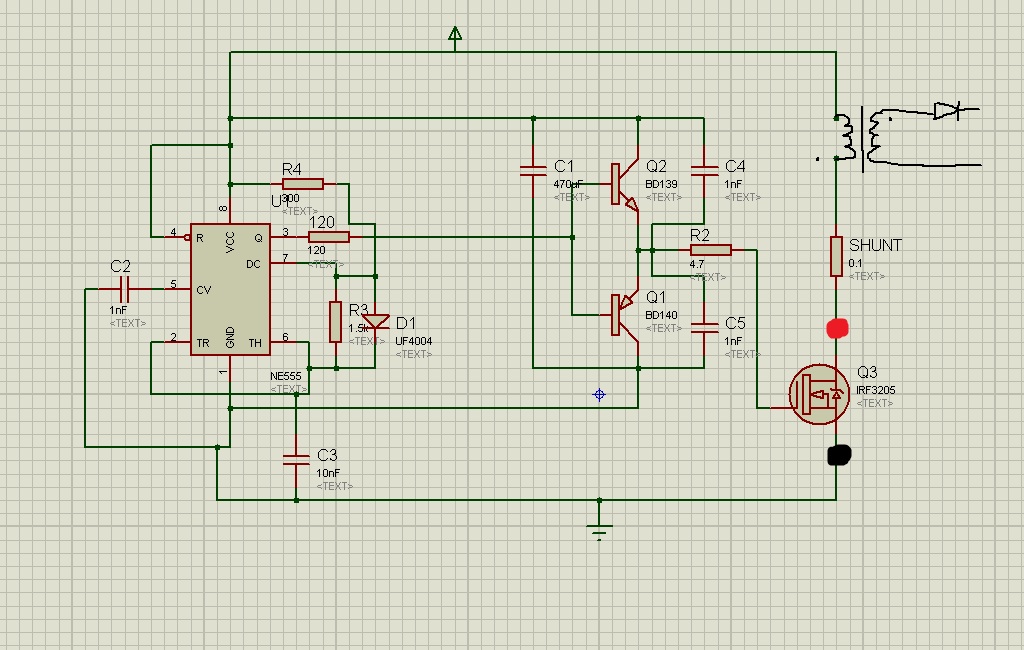1024x650 pixels.
Task: Click the C3 10nF capacitor
Action: coord(296,460)
